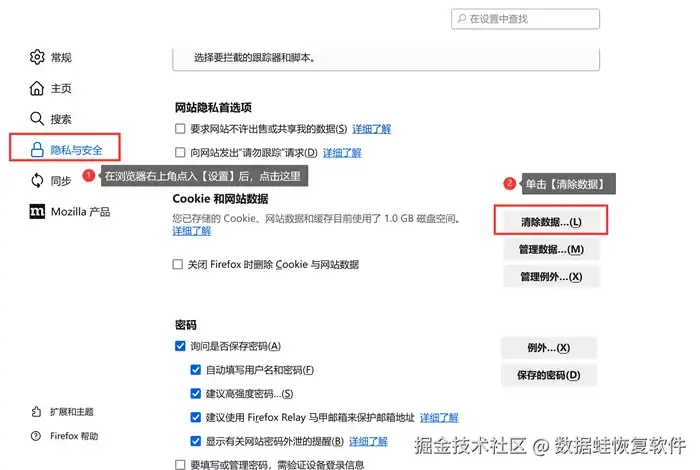Click 管理例外...(X) button
The height and width of the screenshot is (470, 700).
[551, 277]
